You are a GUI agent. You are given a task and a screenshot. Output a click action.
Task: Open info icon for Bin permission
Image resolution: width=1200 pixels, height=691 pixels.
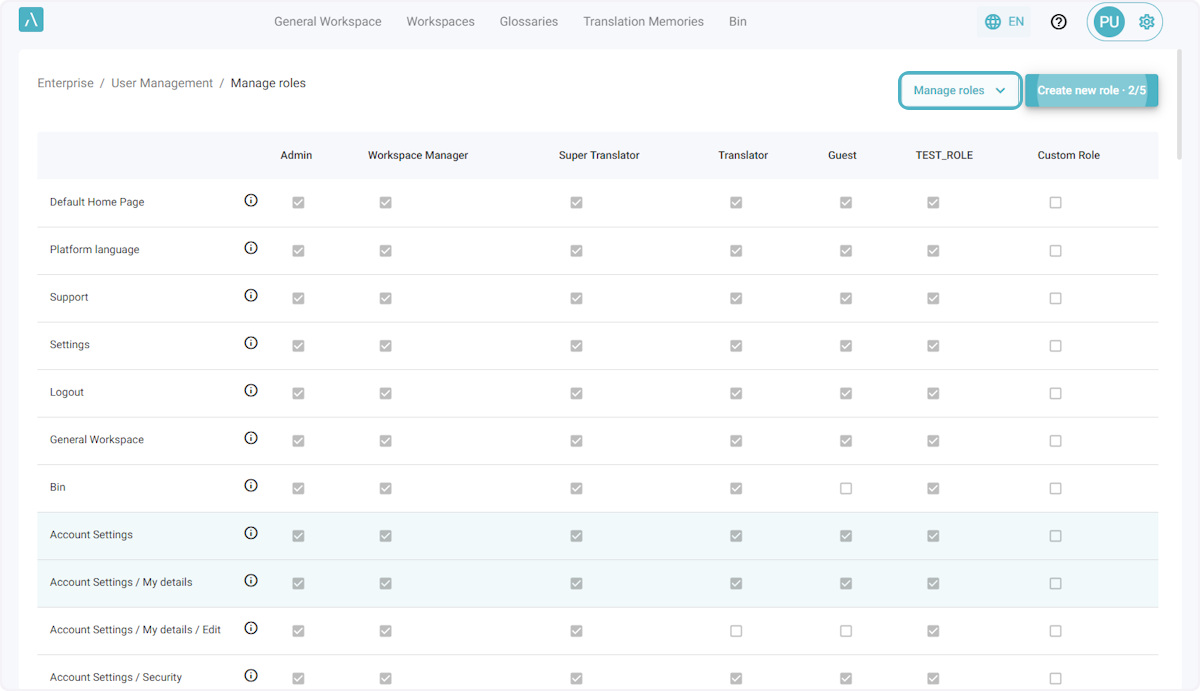point(251,486)
